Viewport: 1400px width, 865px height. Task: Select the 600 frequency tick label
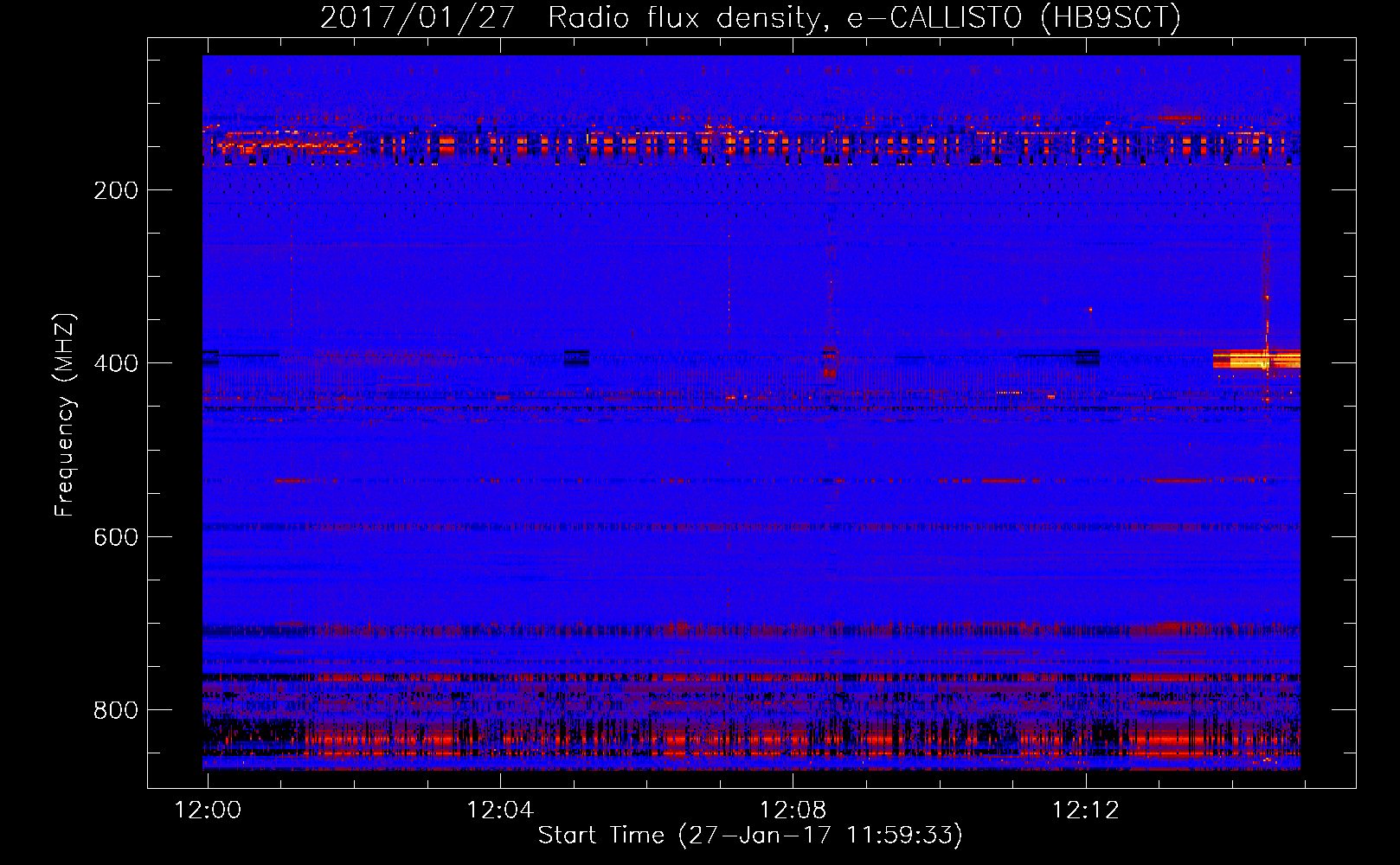click(116, 537)
